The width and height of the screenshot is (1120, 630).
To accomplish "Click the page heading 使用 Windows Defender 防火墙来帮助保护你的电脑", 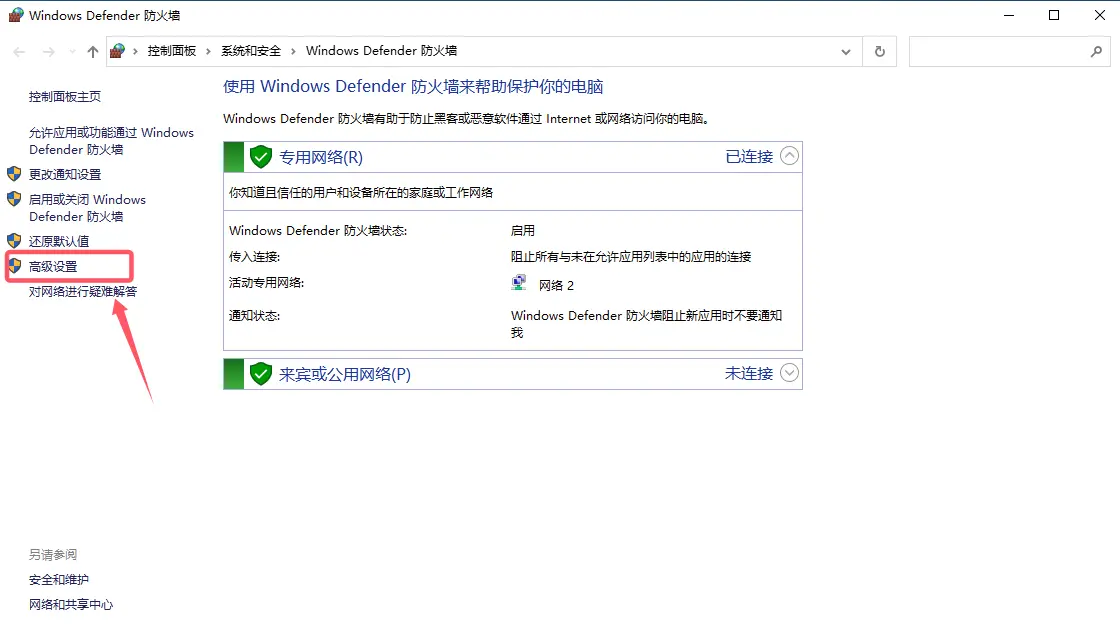I will click(413, 86).
